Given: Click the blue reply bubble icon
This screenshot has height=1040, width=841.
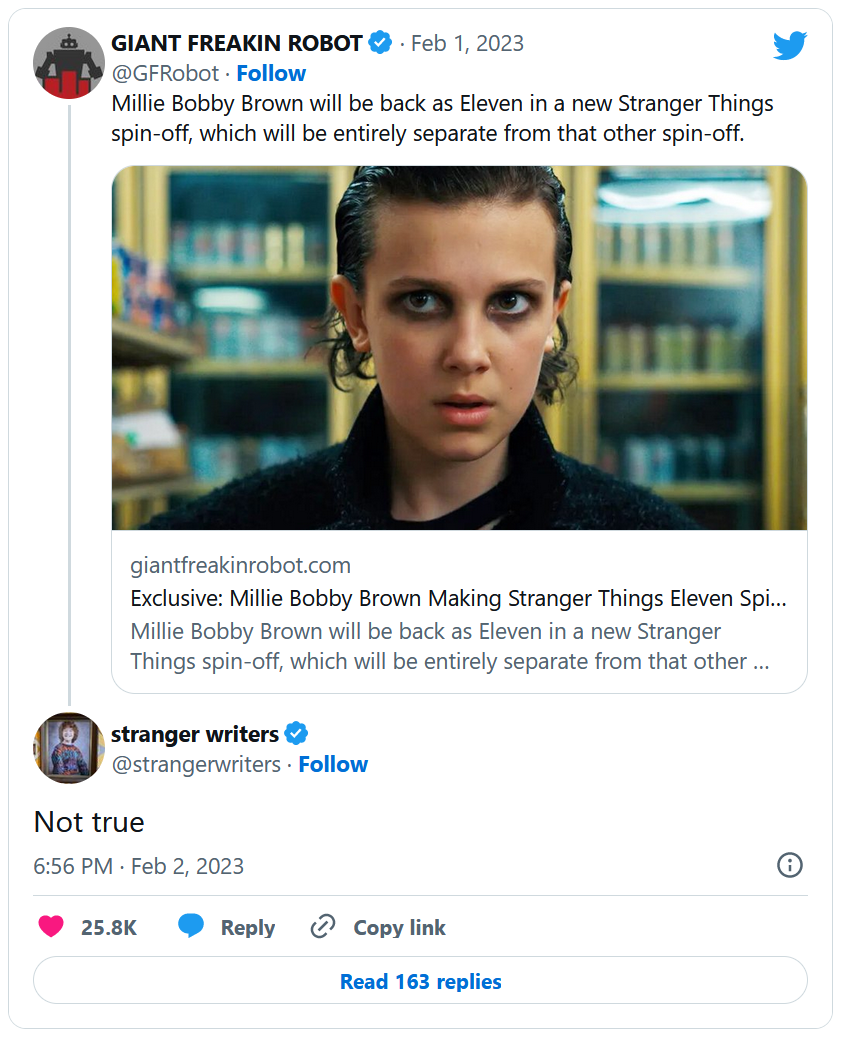Looking at the screenshot, I should pyautogui.click(x=191, y=927).
